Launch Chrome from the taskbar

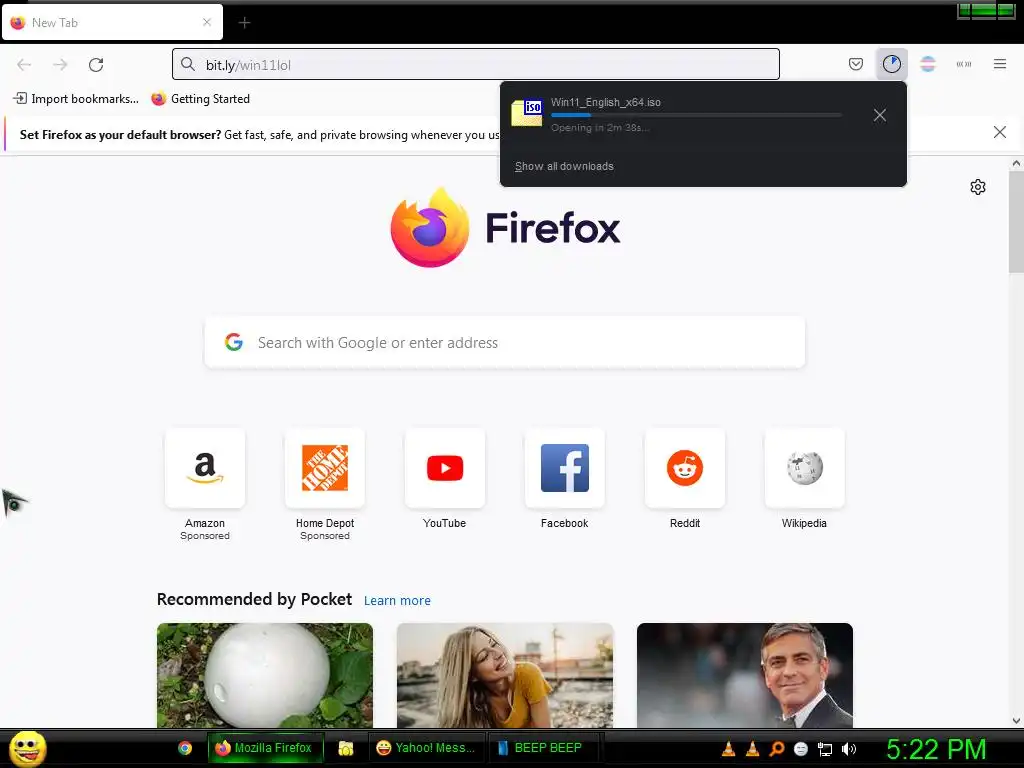[185, 748]
